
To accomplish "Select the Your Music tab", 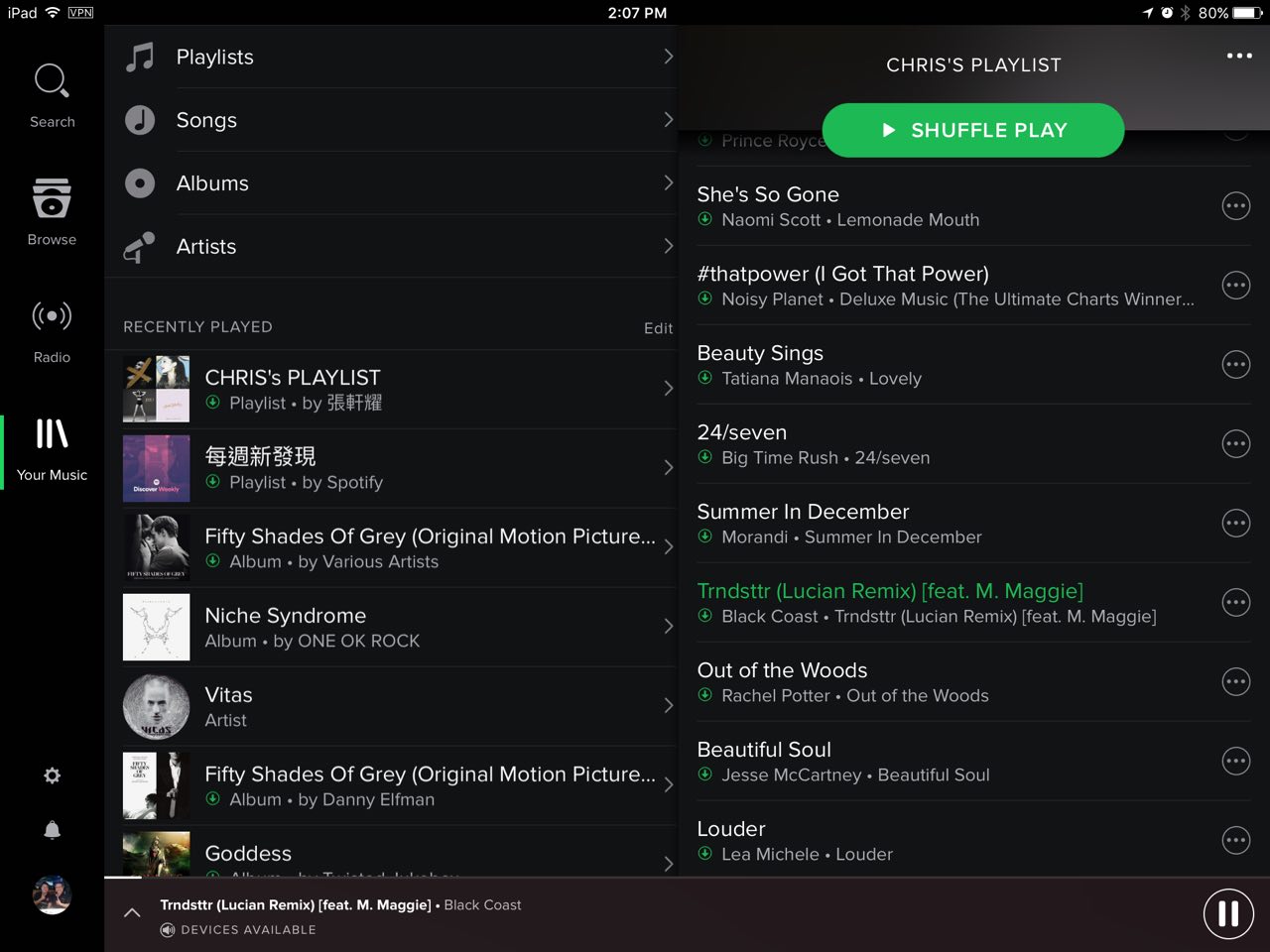I will click(x=52, y=449).
